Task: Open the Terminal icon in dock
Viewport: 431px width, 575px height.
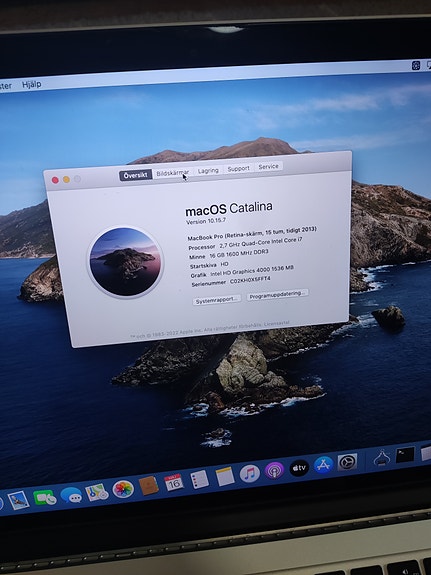Action: click(405, 455)
